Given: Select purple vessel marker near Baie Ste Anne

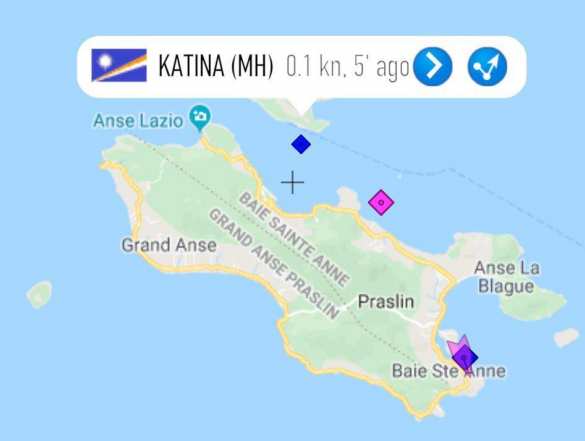Looking at the screenshot, I should 465,358.
